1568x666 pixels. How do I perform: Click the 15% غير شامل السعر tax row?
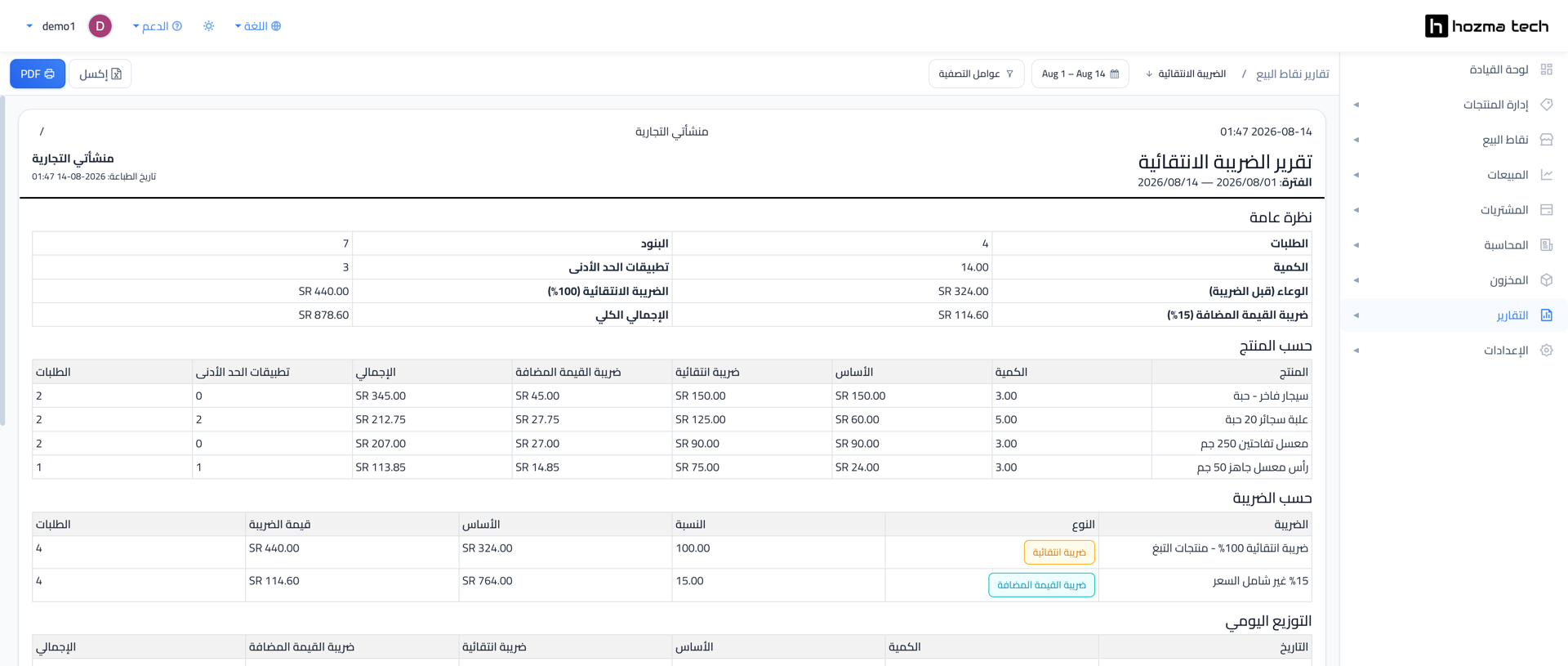click(x=672, y=585)
